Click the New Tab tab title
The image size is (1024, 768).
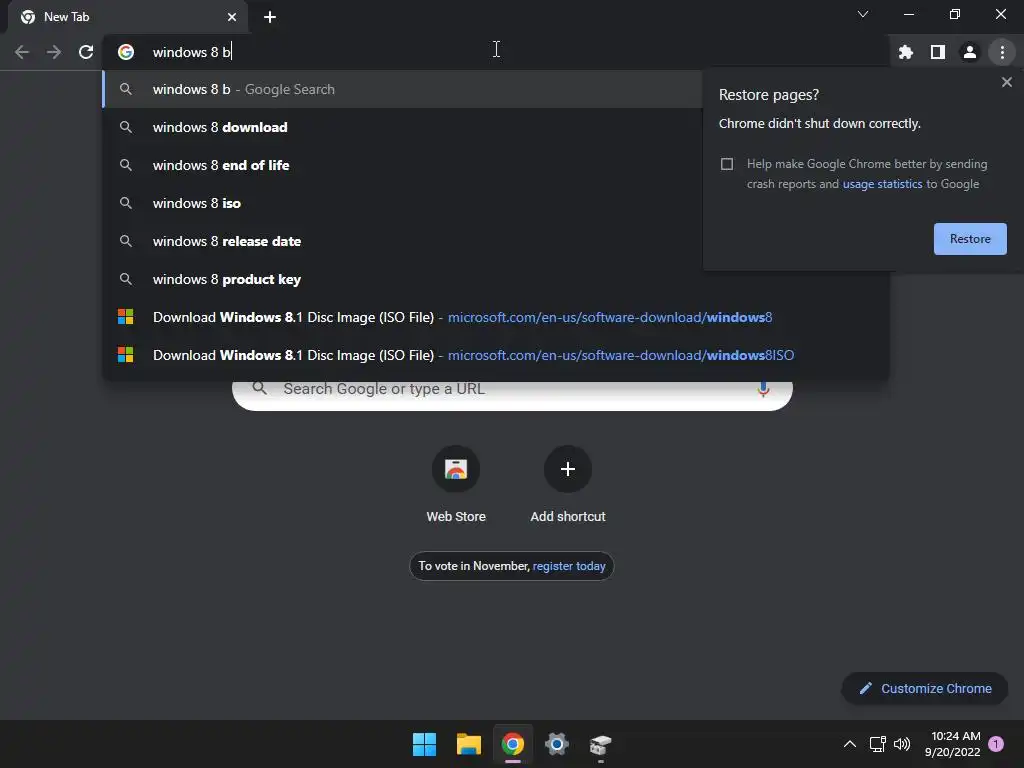67,17
